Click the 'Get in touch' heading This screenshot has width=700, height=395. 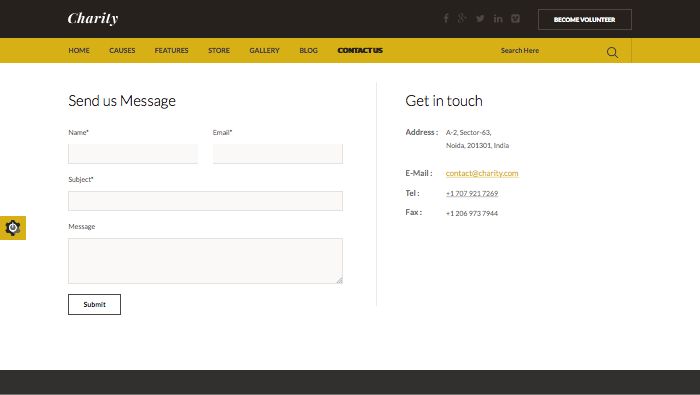click(x=444, y=101)
